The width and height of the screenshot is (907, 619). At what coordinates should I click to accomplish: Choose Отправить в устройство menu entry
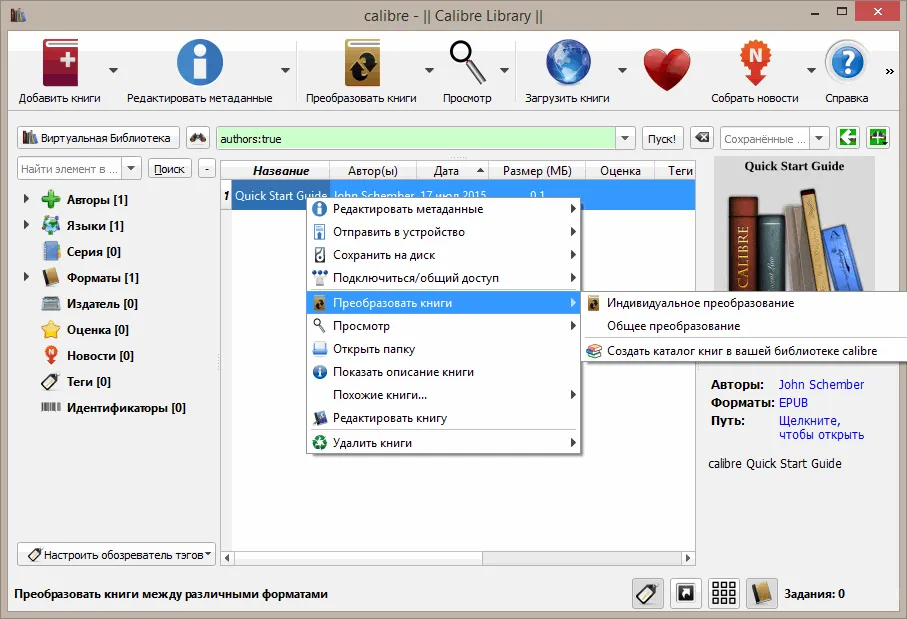pos(444,232)
